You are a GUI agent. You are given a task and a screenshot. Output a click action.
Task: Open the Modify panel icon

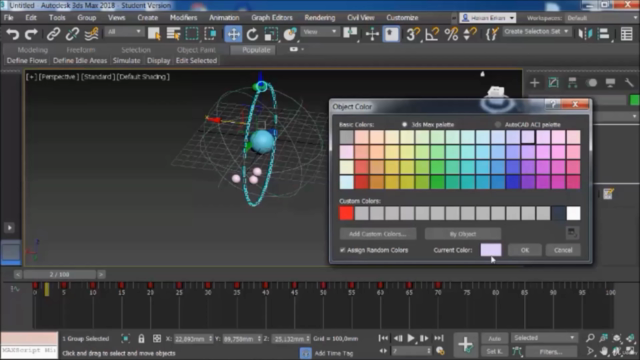(553, 83)
